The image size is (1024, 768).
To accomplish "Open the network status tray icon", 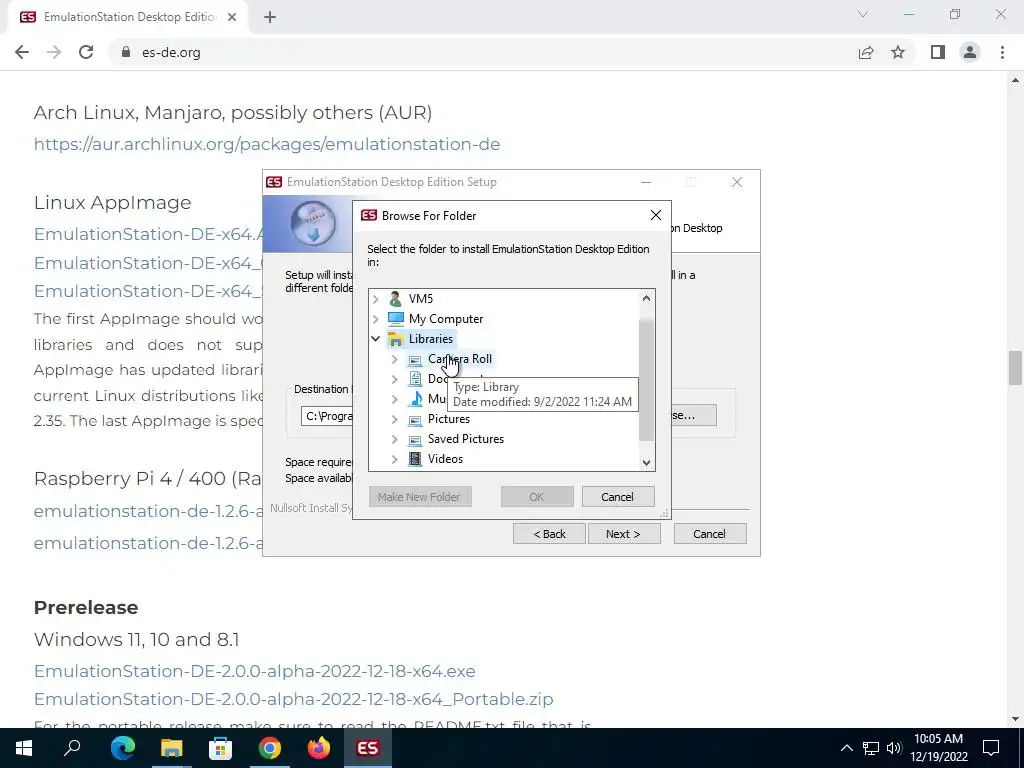I will pos(871,748).
